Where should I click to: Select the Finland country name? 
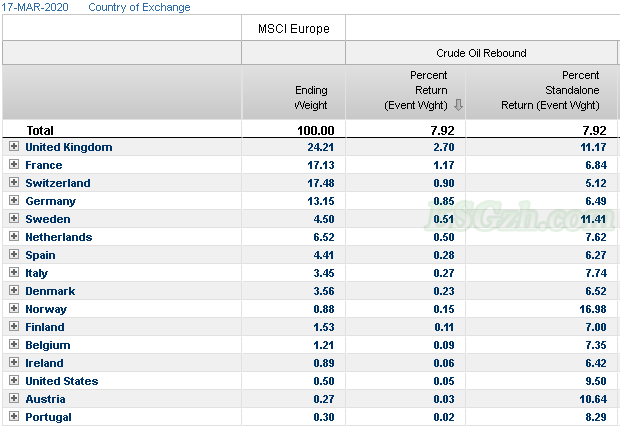45,327
